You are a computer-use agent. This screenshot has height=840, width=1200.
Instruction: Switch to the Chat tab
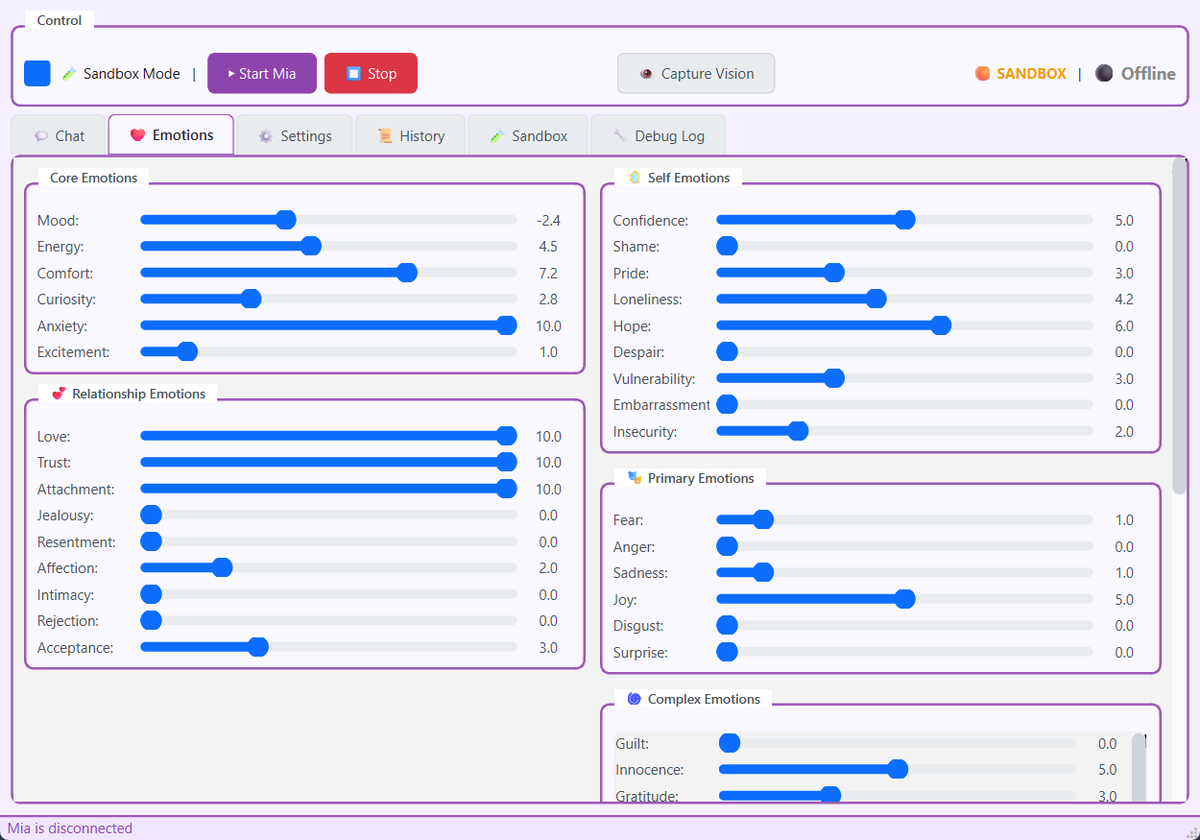[59, 136]
